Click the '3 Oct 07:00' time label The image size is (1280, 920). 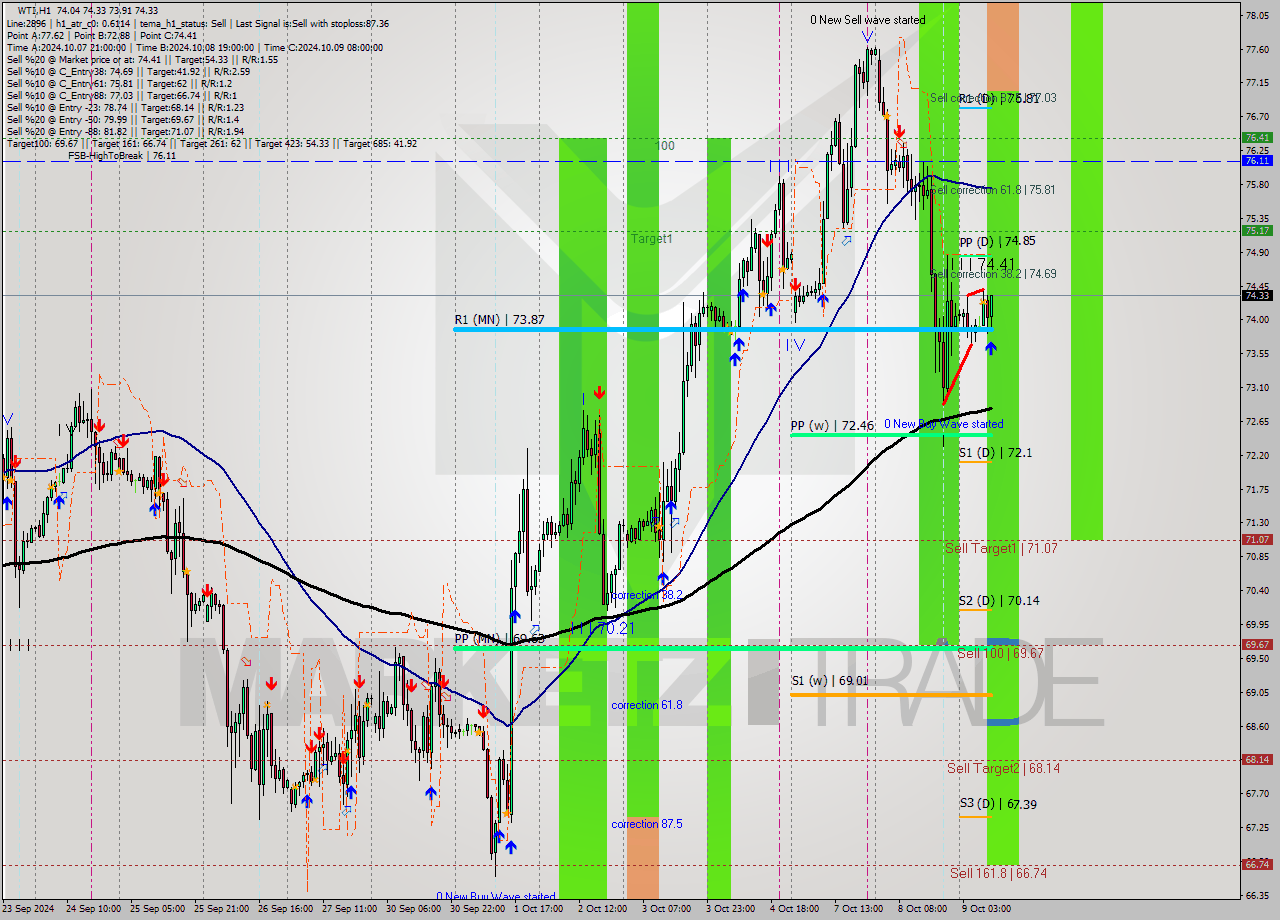click(667, 909)
